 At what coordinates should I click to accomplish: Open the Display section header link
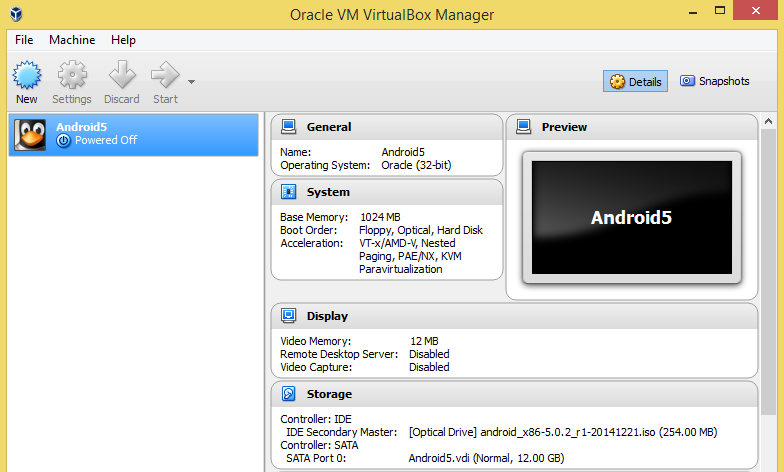[327, 316]
